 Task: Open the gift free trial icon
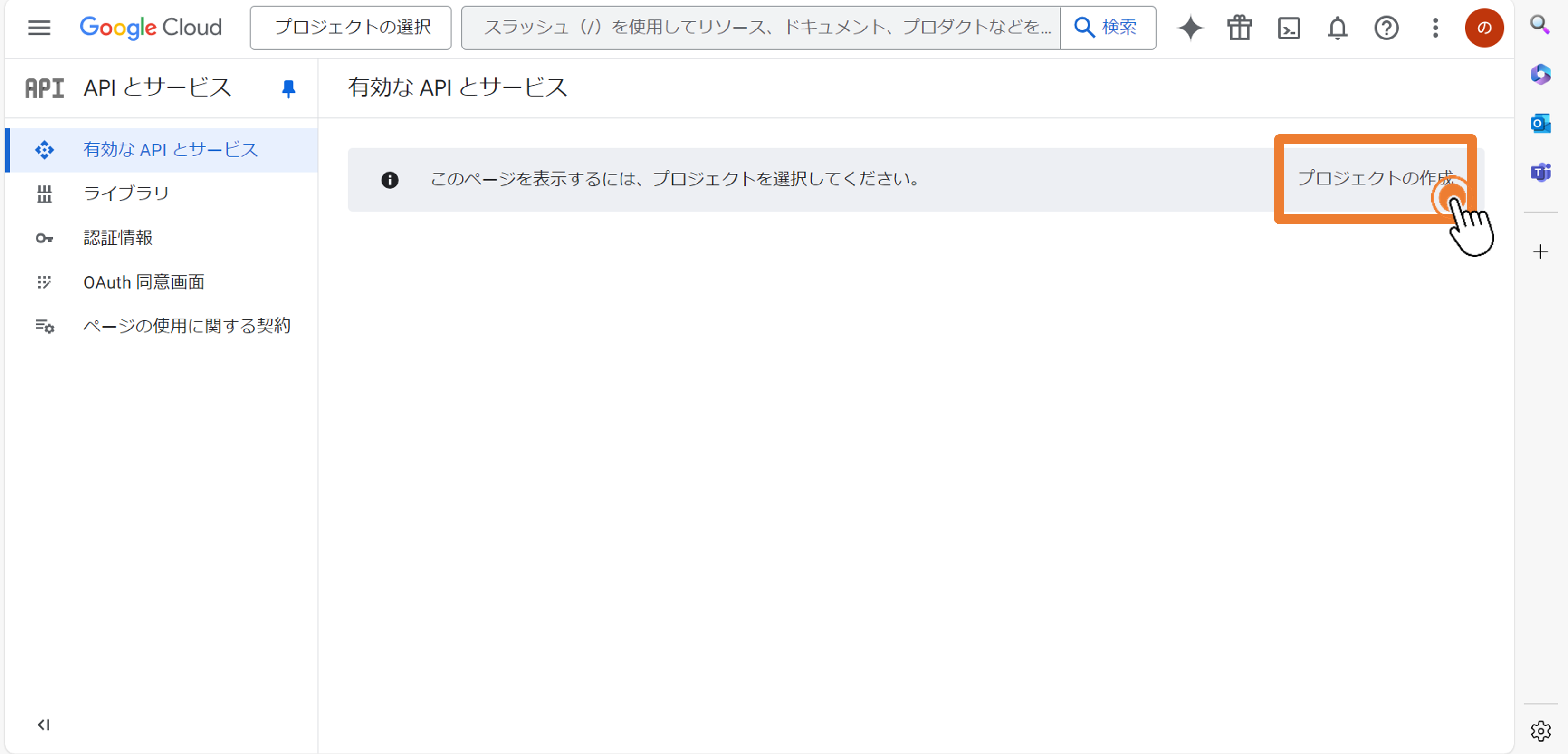[x=1239, y=28]
